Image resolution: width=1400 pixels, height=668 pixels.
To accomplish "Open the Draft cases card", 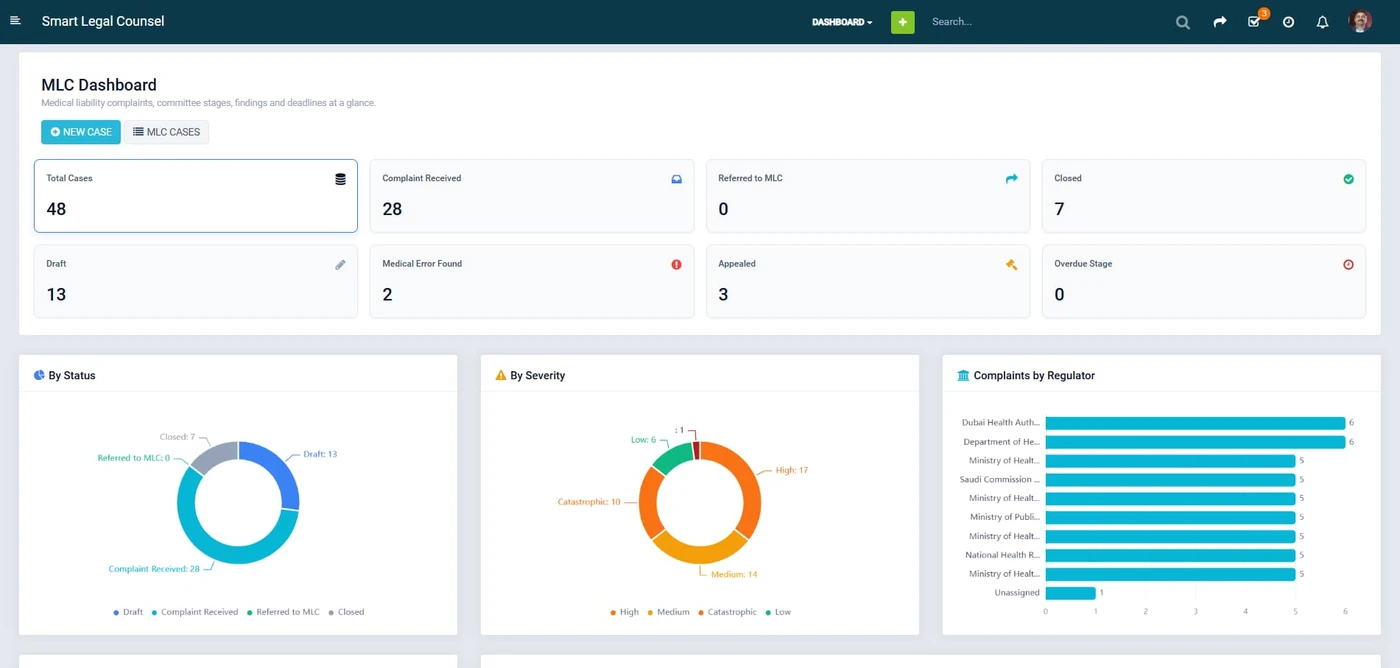I will (196, 282).
